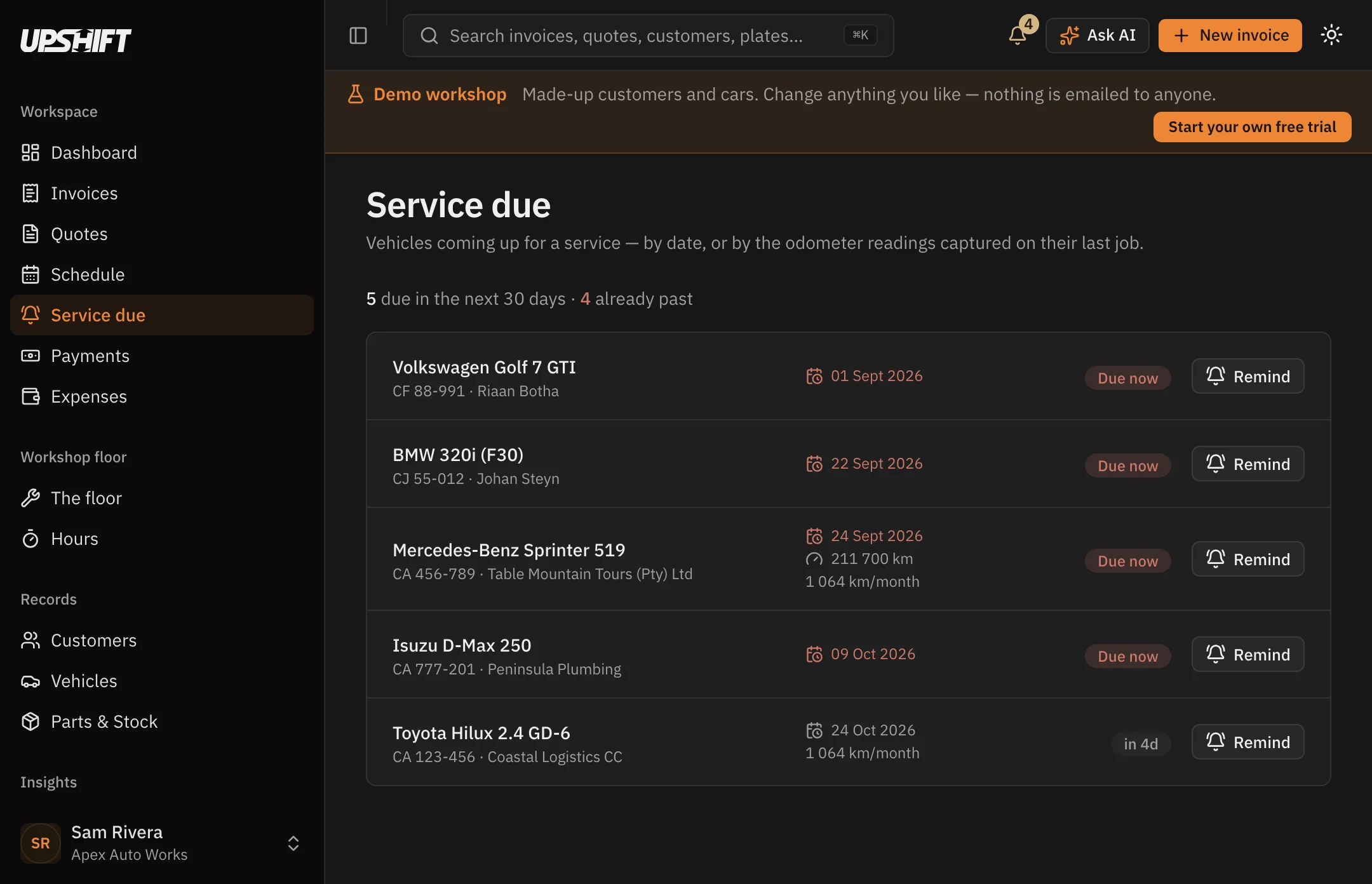
Task: Create a New invoice
Action: (x=1230, y=36)
